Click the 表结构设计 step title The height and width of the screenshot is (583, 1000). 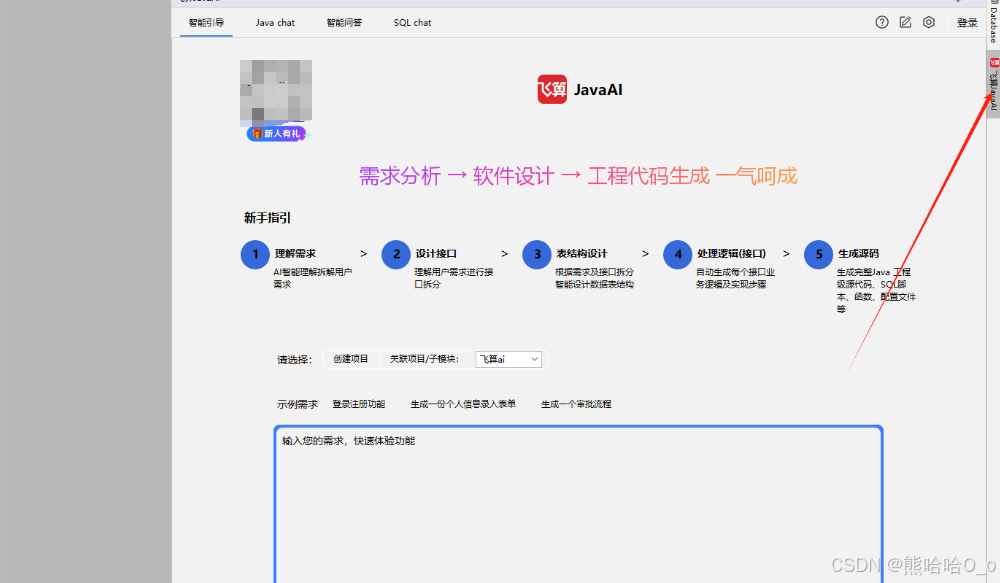[x=582, y=253]
